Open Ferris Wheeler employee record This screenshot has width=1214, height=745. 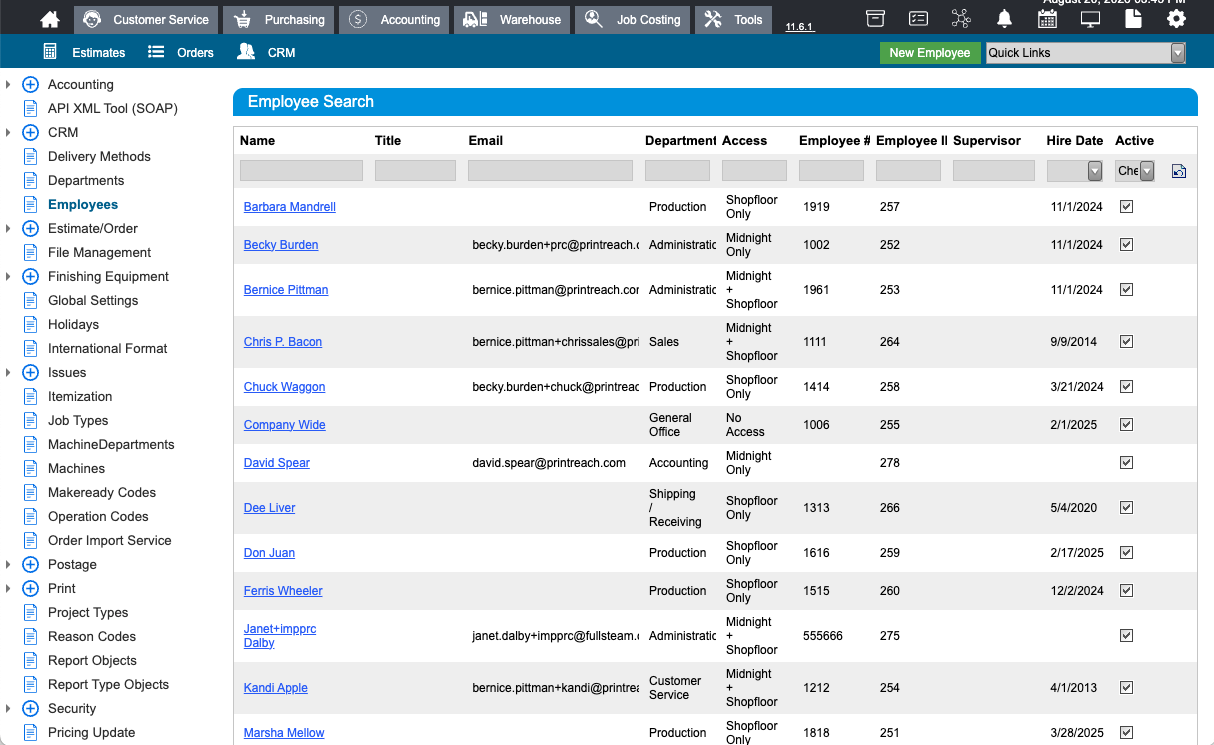283,591
